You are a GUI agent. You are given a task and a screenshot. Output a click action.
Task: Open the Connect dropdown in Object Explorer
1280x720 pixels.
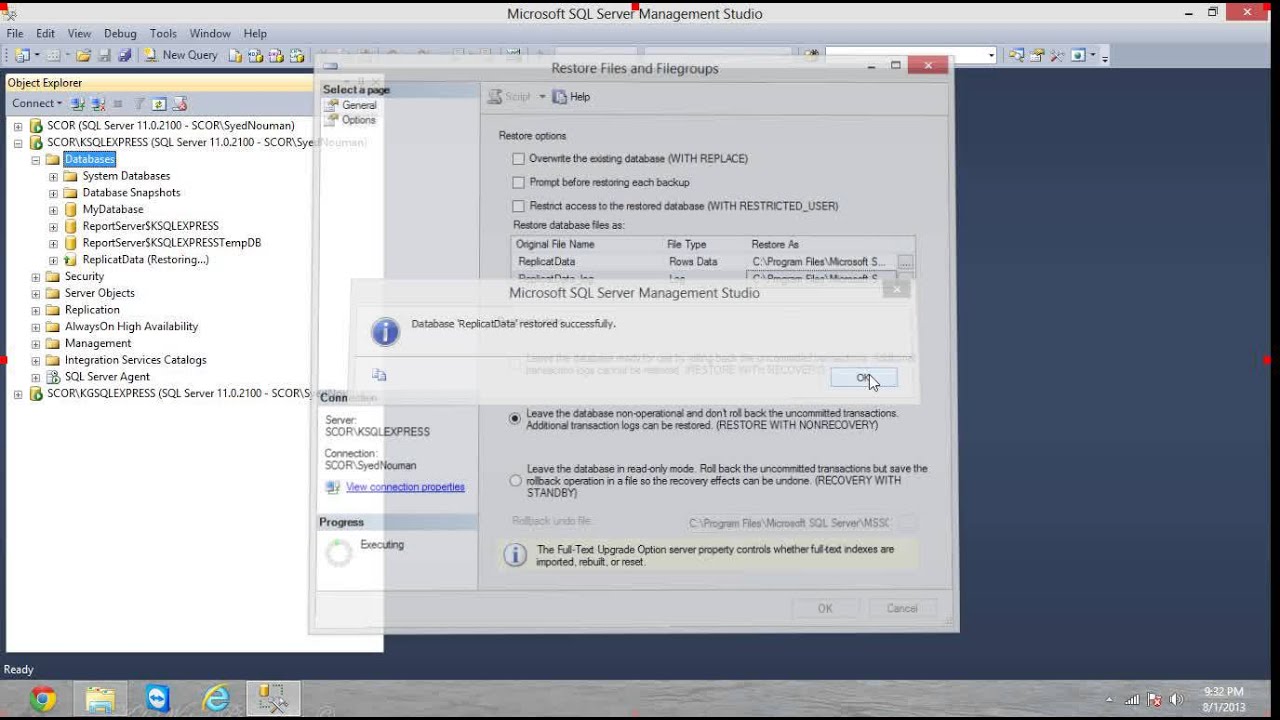tap(37, 103)
